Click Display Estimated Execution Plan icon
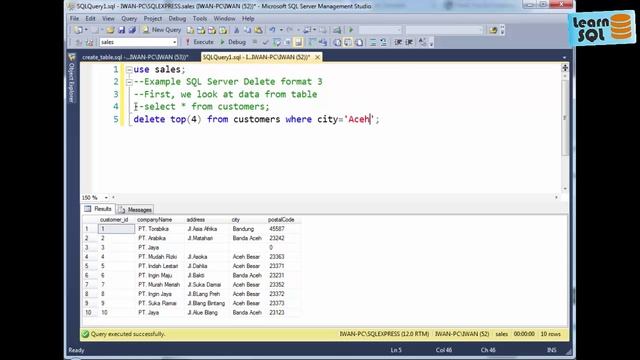The image size is (640, 360). tap(277, 42)
